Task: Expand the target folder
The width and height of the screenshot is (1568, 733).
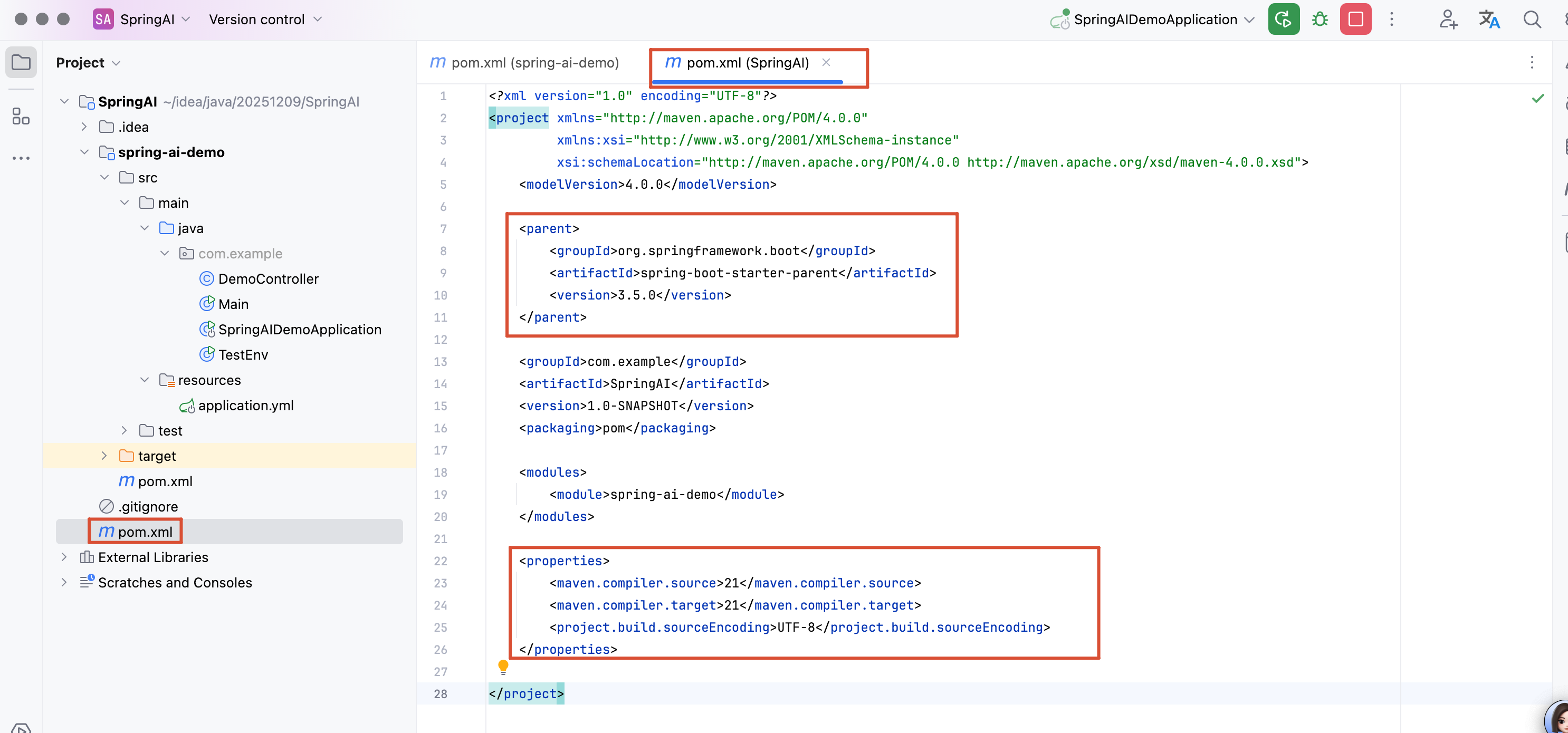Action: (x=104, y=456)
